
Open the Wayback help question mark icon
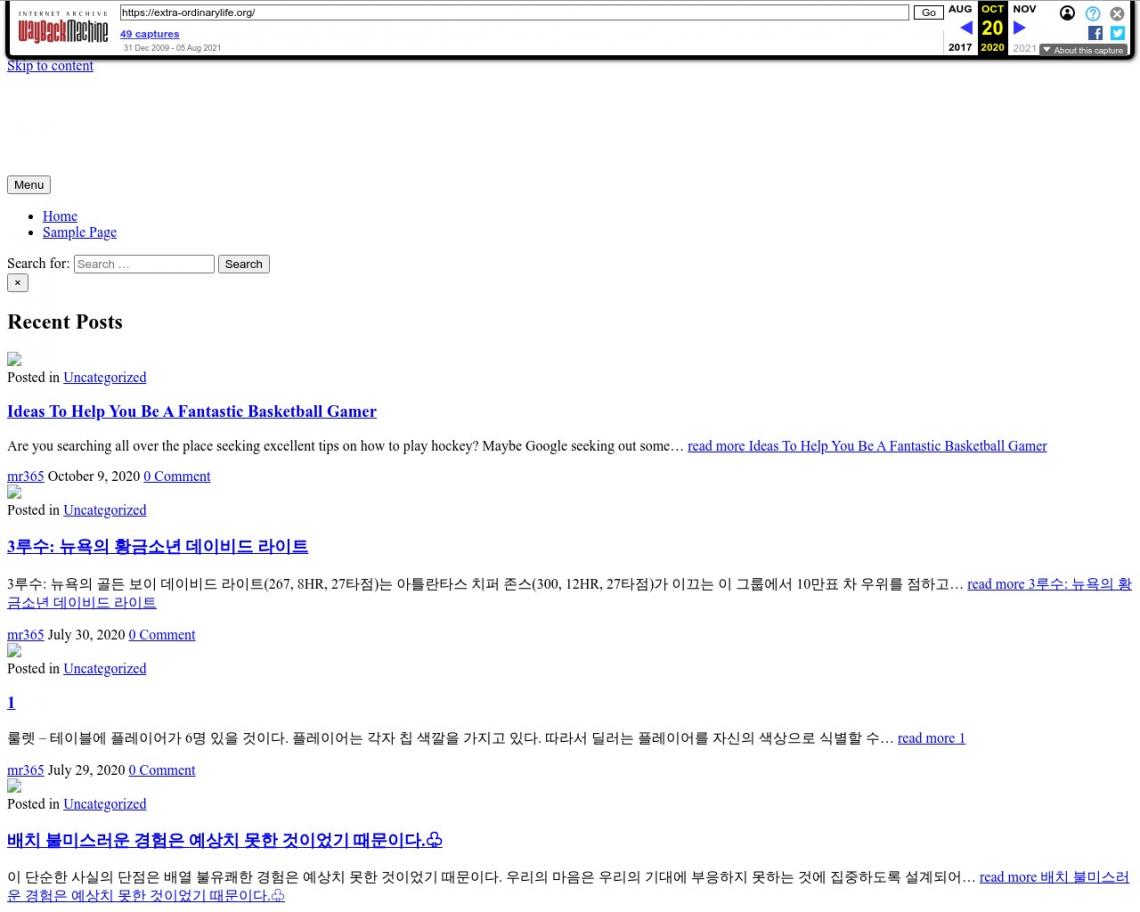pyautogui.click(x=1093, y=13)
